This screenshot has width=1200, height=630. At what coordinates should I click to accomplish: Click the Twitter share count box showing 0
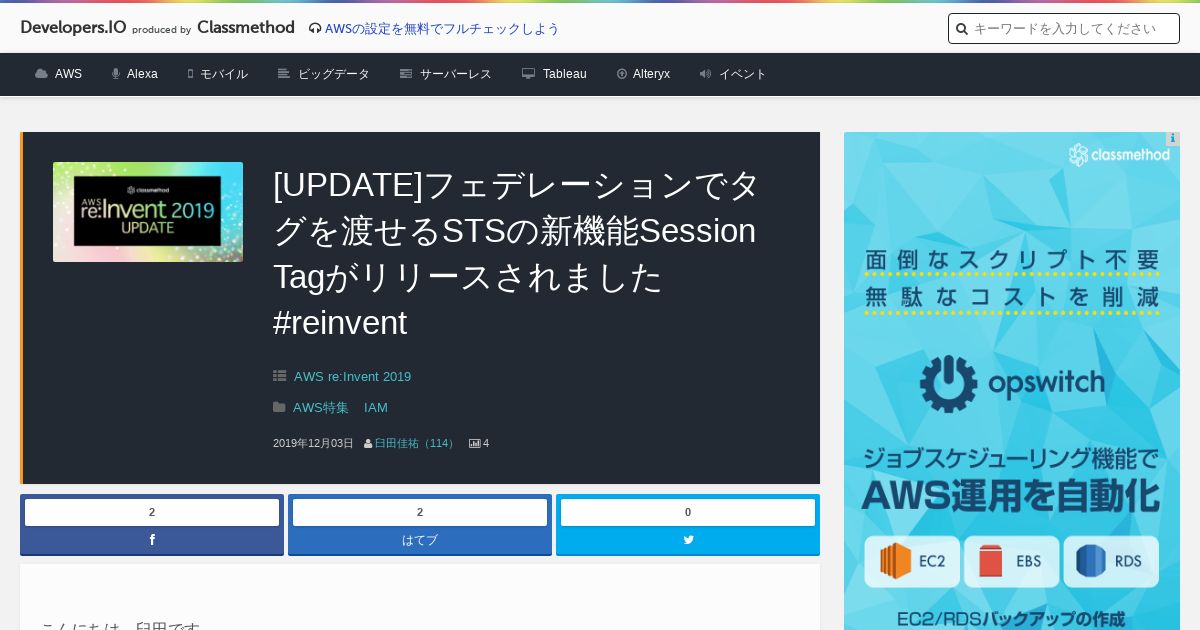pos(688,512)
